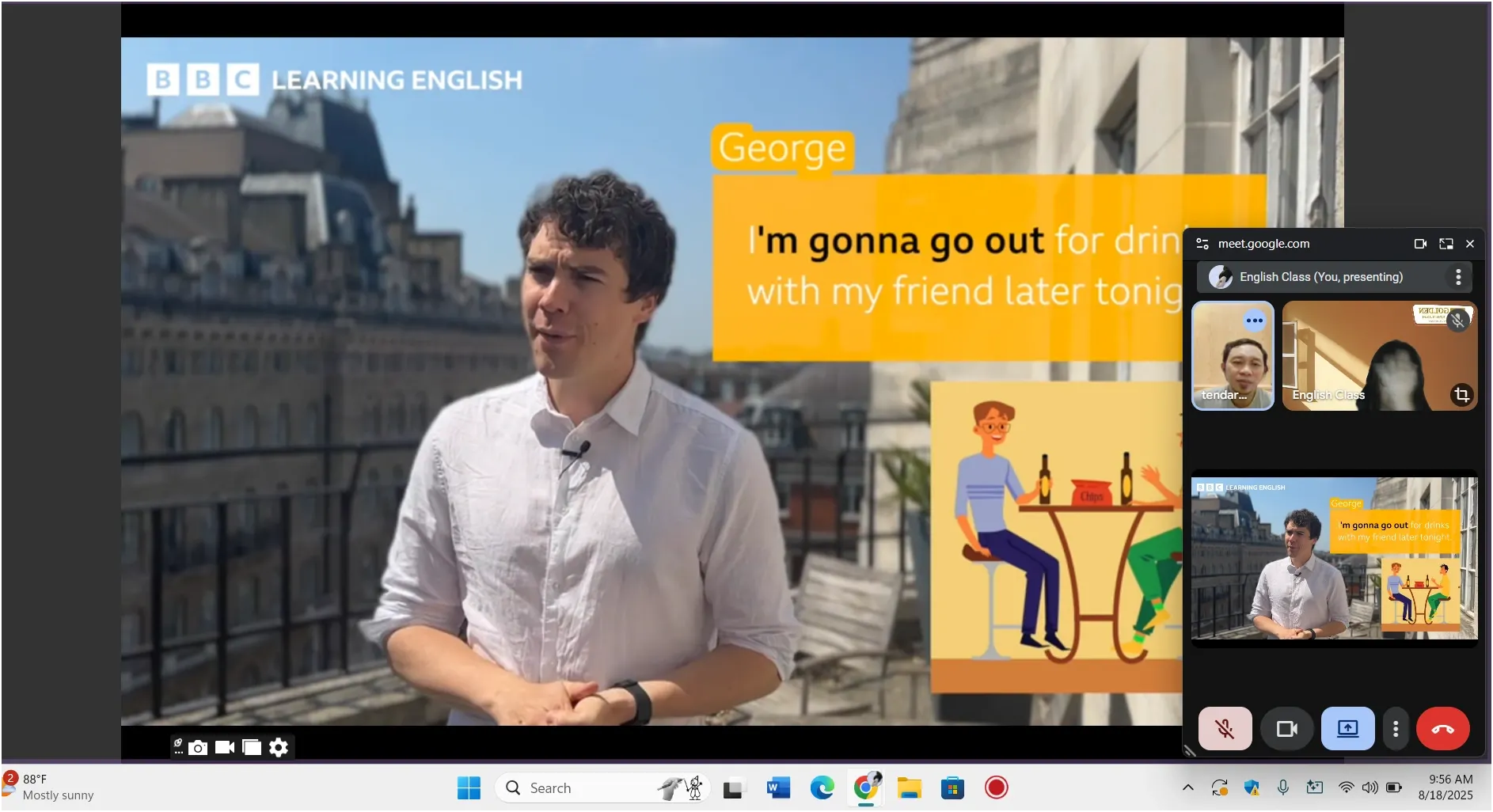Screen dimensions: 1493x812
Task: Open the three-dot menu for English Class presenting row
Action: (1459, 277)
